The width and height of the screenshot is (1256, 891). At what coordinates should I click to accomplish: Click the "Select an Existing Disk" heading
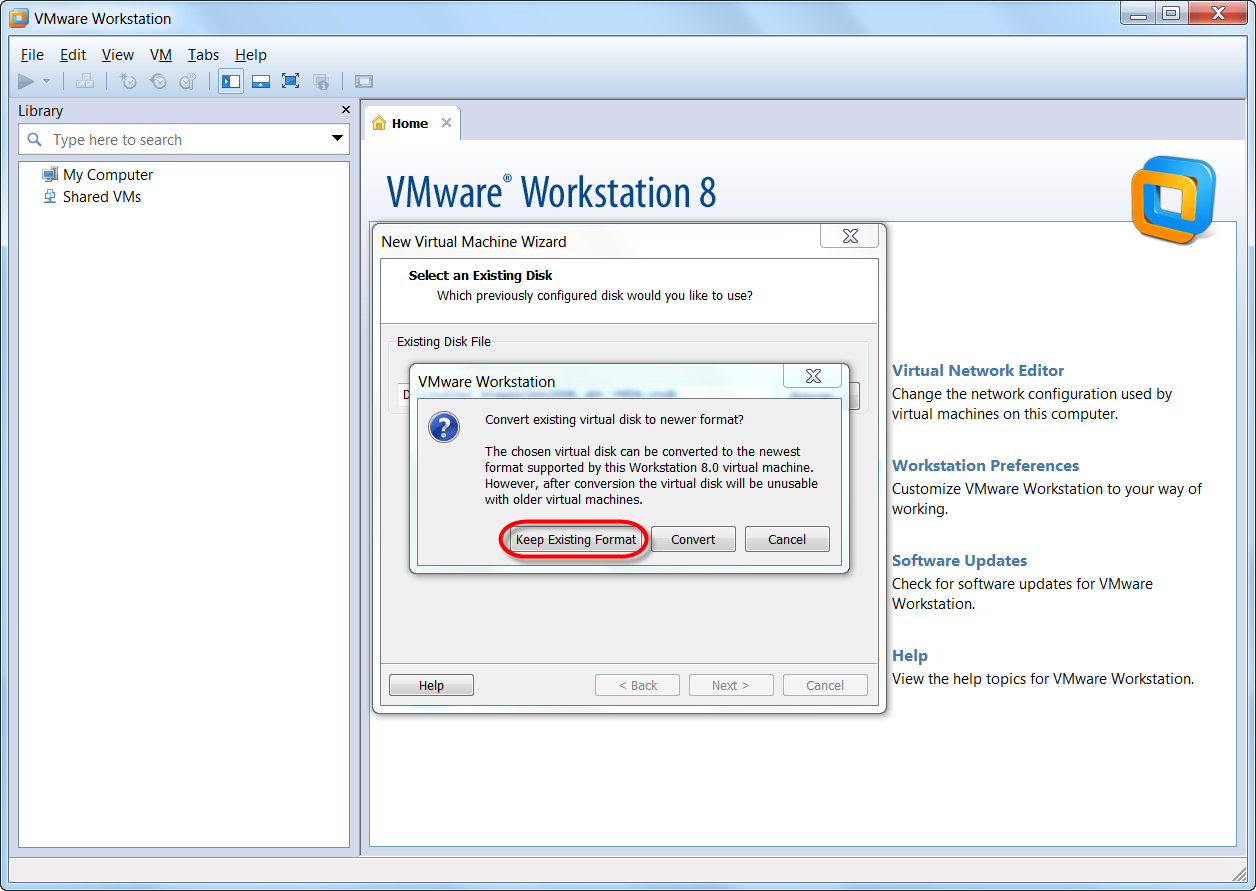[x=481, y=276]
